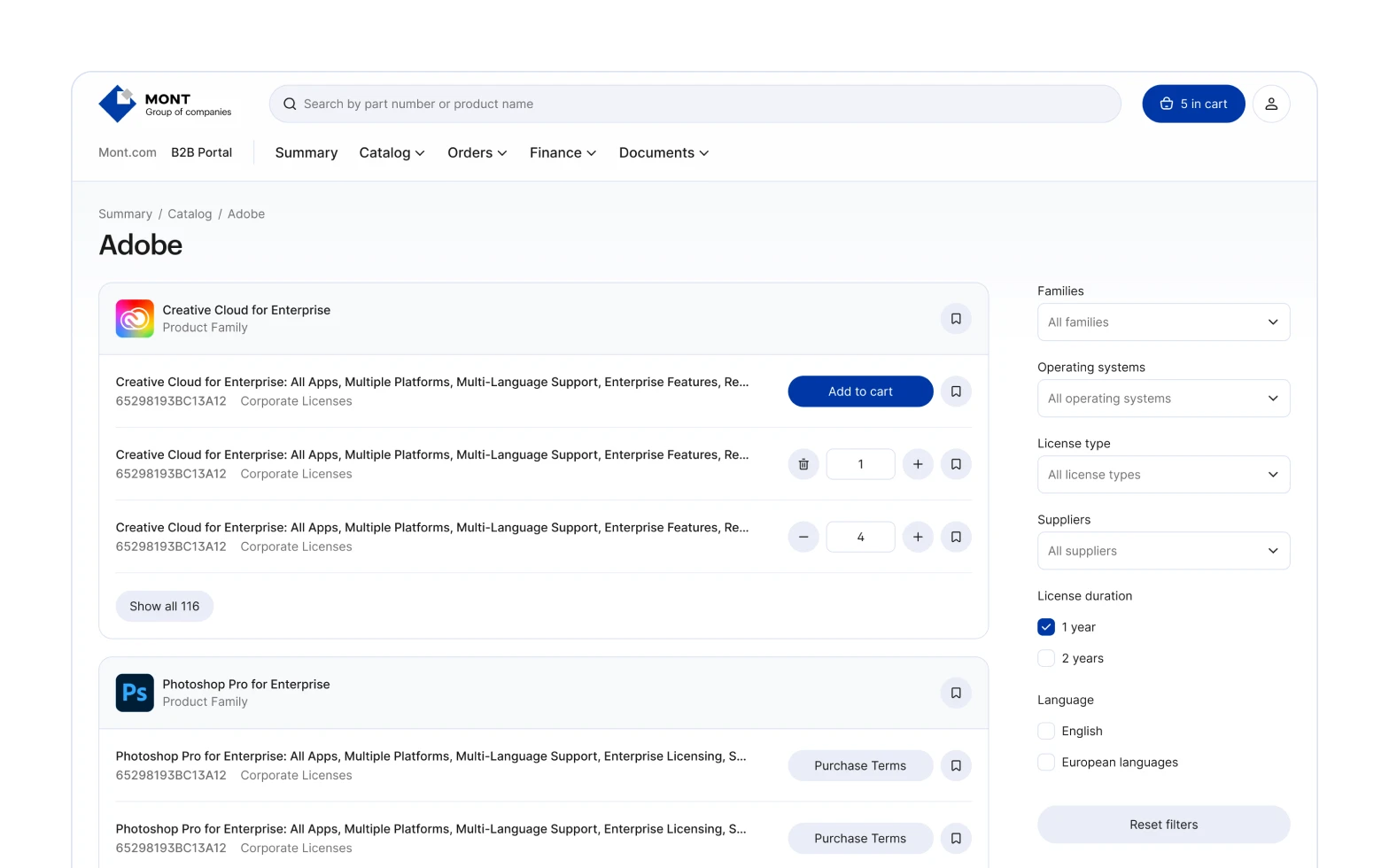The width and height of the screenshot is (1389, 868).
Task: Bookmark the Creative Cloud for Enterprise family
Action: point(956,319)
